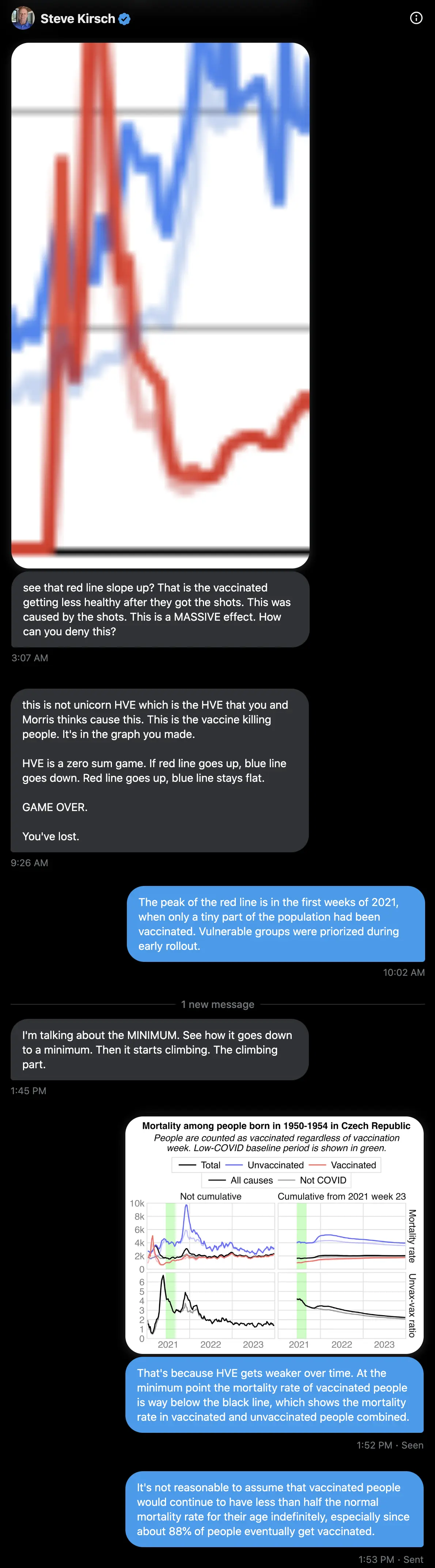Click the 3:07 AM timestamp
Screen dimensions: 435x1568
[x=30, y=658]
